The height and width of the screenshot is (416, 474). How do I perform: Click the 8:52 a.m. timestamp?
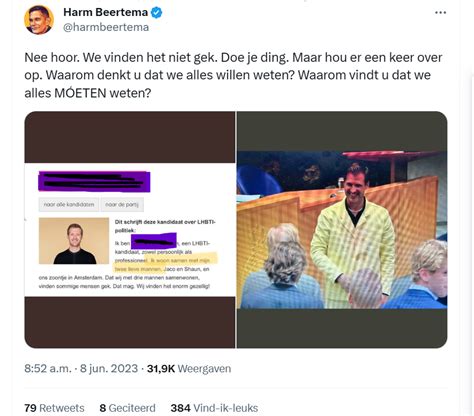pyautogui.click(x=48, y=369)
